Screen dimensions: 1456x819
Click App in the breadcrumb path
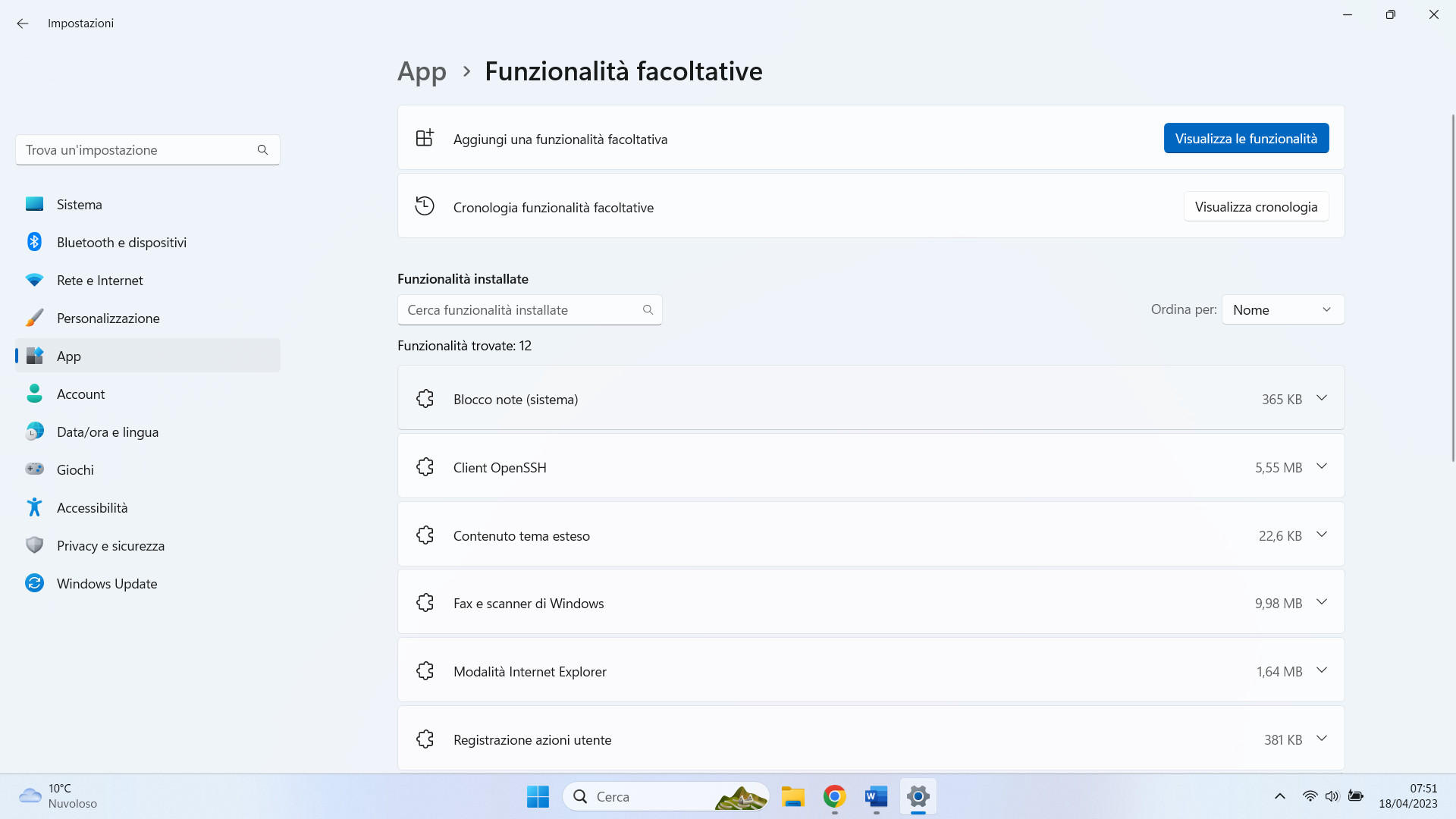pos(422,71)
